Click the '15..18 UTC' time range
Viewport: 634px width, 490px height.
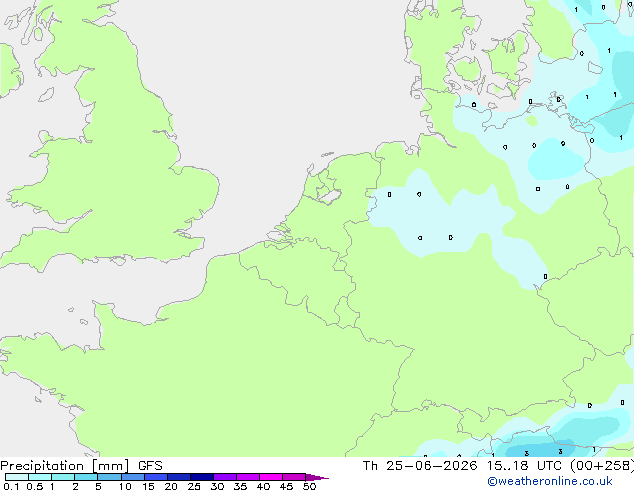(x=524, y=466)
